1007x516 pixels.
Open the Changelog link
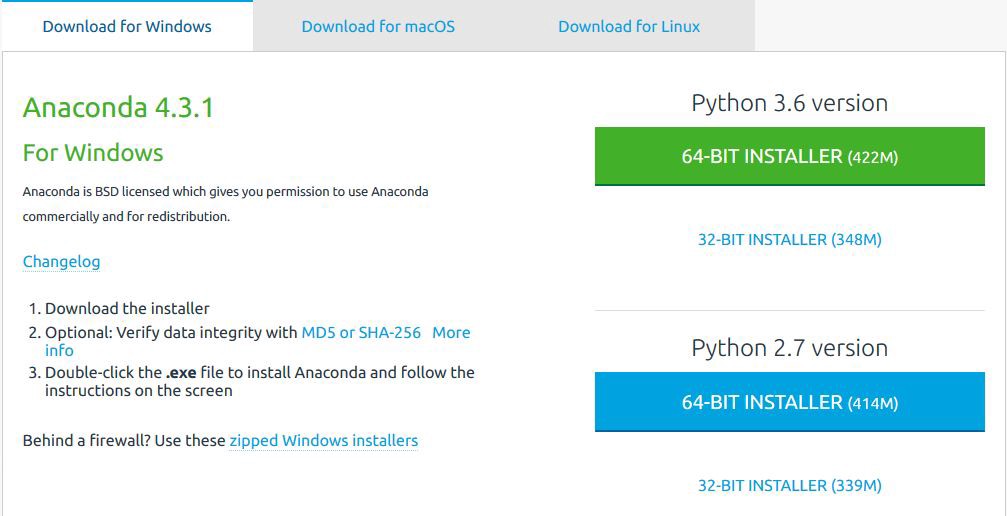pos(62,262)
